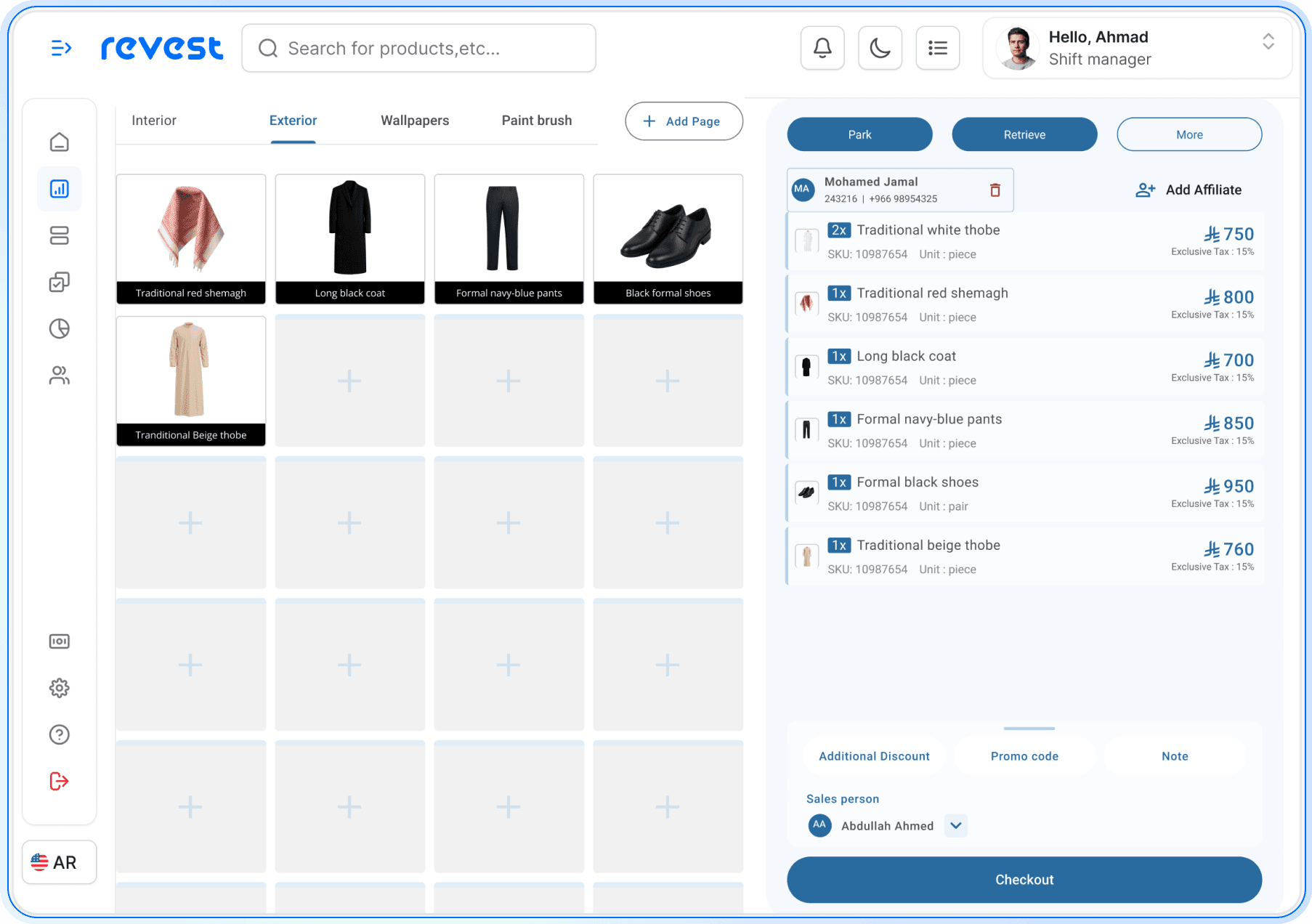1312x924 pixels.
Task: Open the help question mark icon
Action: tap(60, 734)
